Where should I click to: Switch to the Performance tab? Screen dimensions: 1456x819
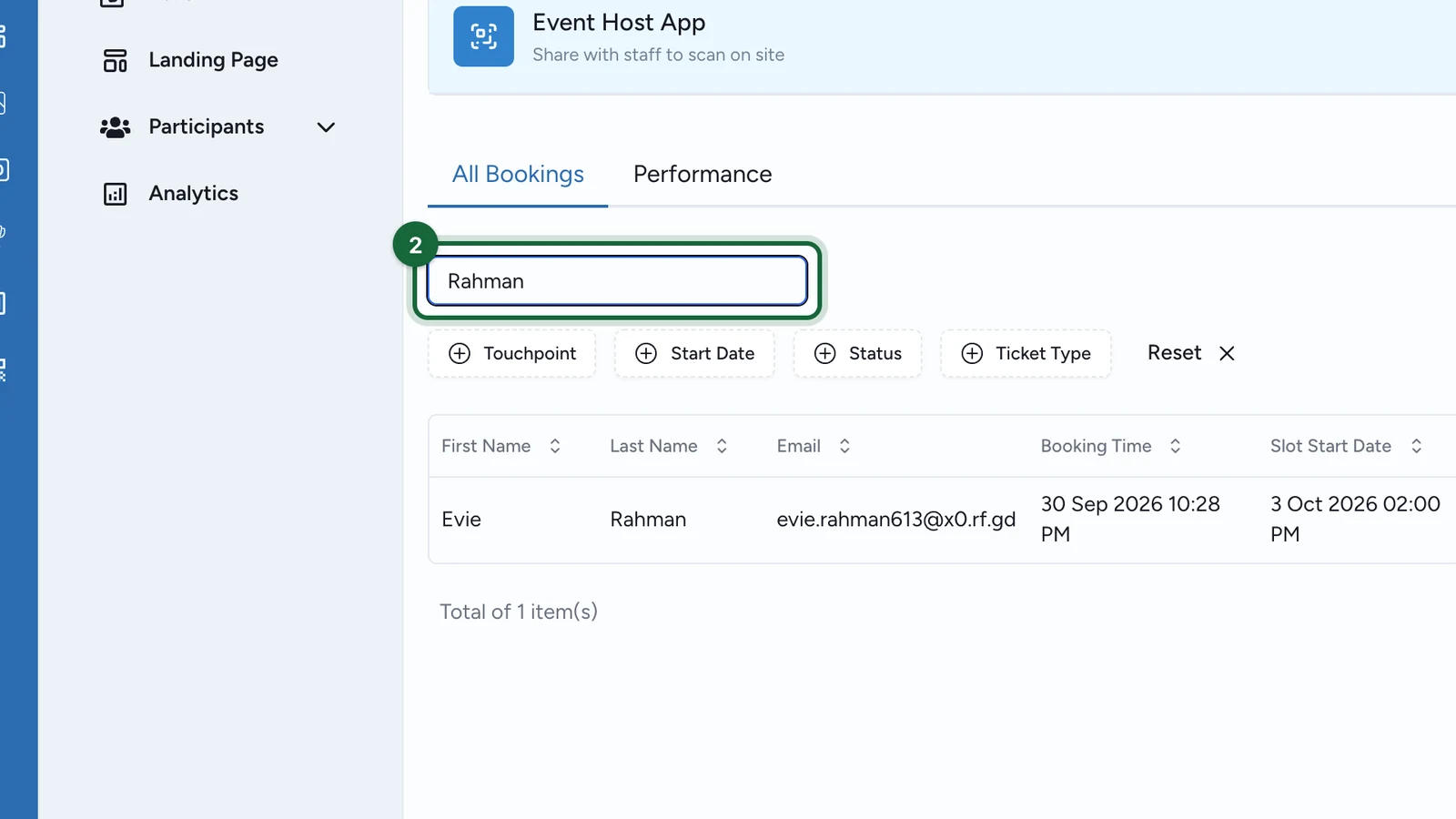703,174
